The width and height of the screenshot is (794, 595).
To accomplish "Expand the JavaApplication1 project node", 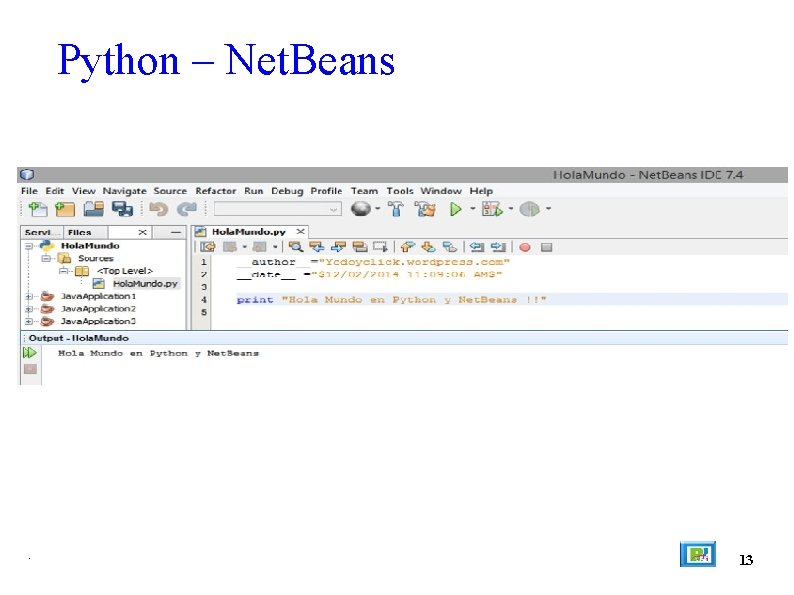I will [x=29, y=296].
